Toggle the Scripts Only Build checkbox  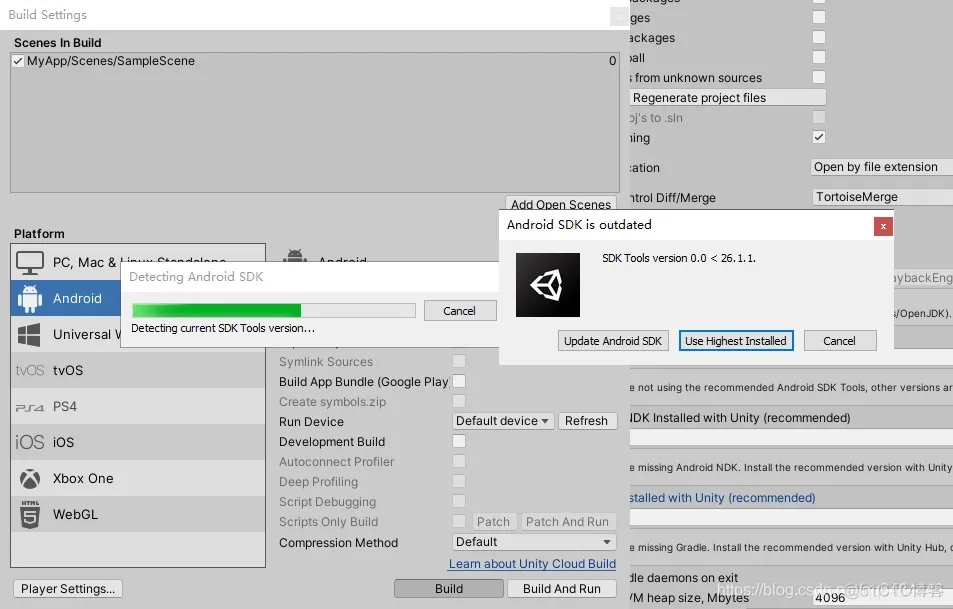(459, 521)
